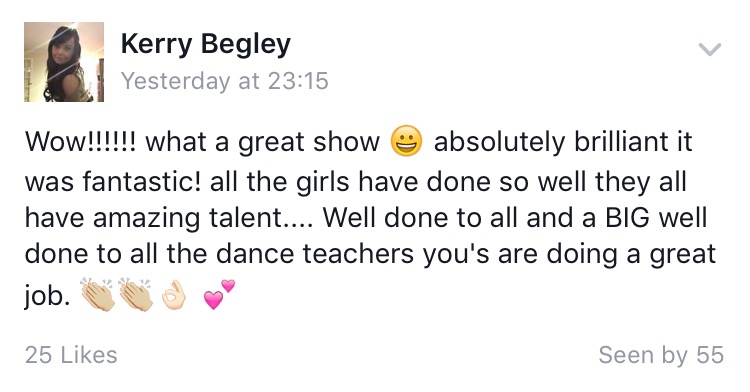
Task: Click the word 'job.' before the emojis
Action: tap(47, 297)
